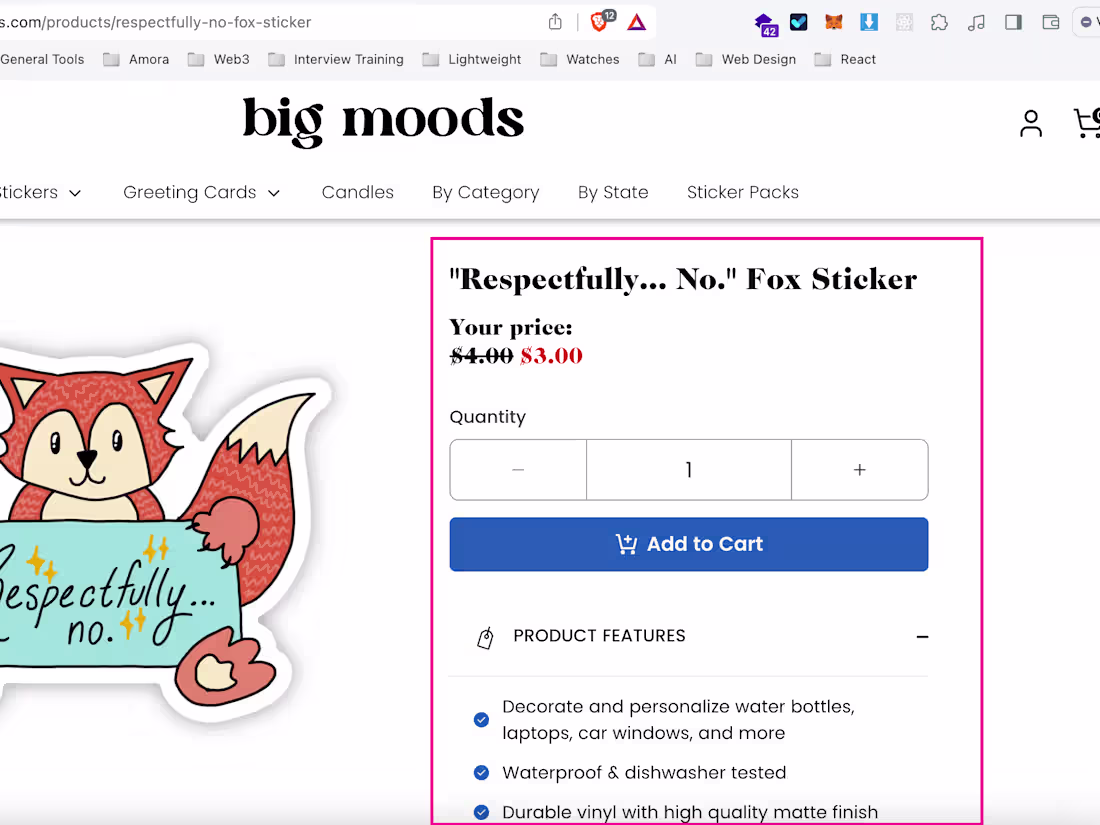Toggle the browser sidebar panel icon
The height and width of the screenshot is (825, 1100).
(1013, 22)
